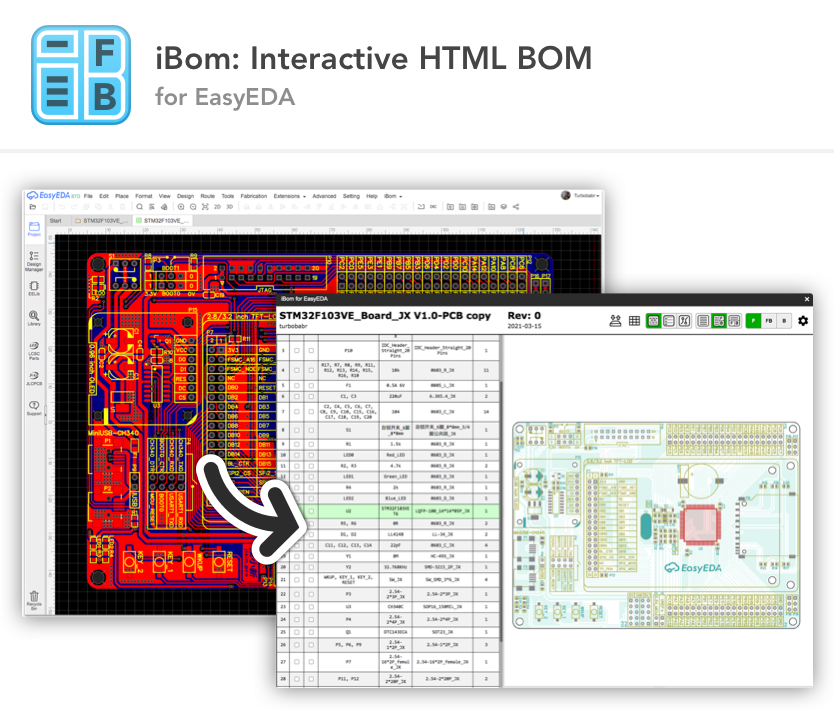Open the Fabrication menu

[253, 196]
